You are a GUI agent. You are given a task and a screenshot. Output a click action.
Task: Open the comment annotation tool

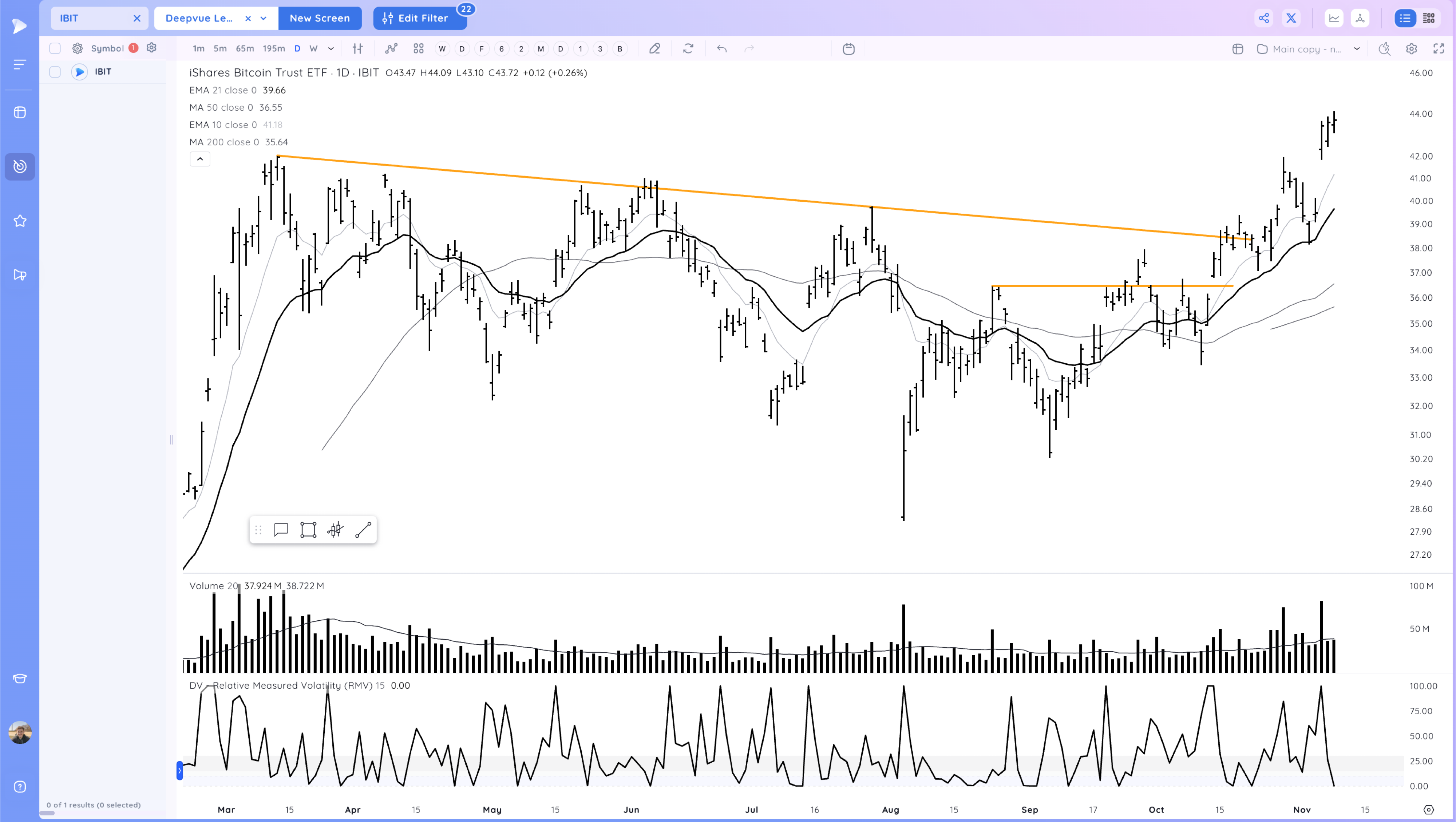pos(281,530)
